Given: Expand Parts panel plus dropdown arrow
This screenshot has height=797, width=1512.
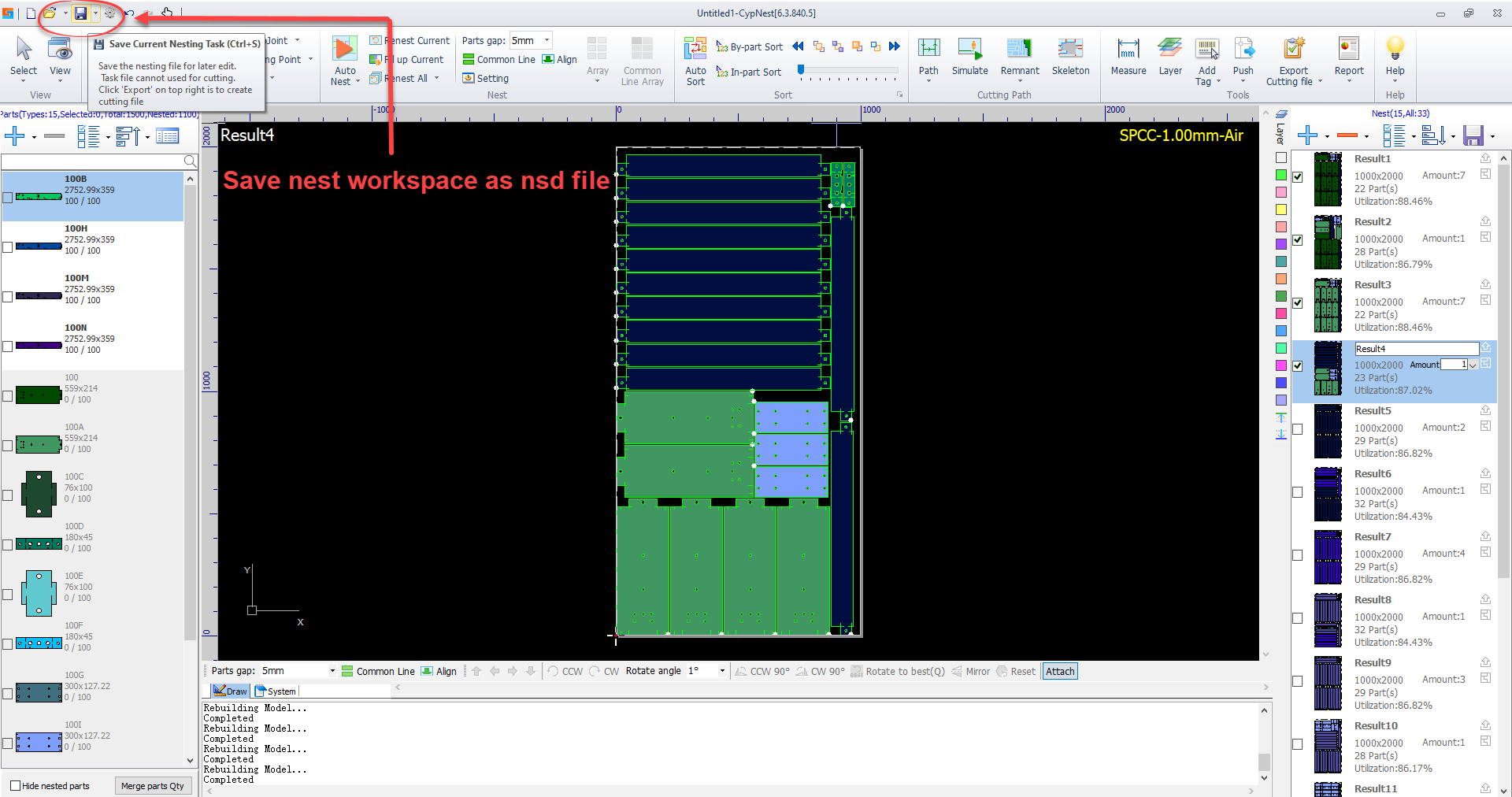Looking at the screenshot, I should point(34,137).
